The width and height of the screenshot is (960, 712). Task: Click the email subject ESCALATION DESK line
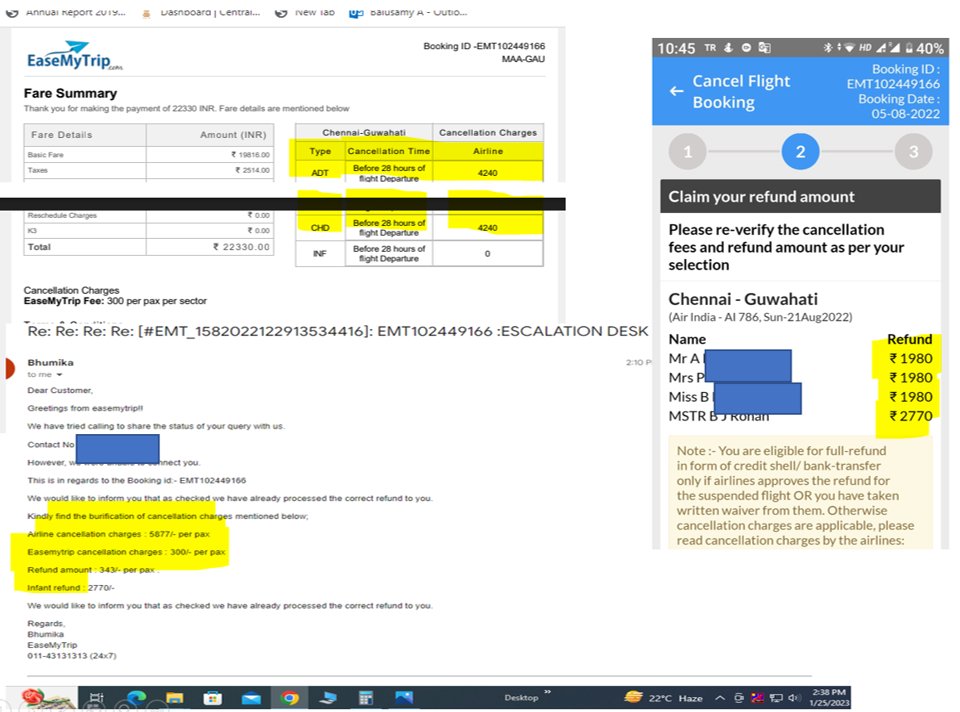(337, 331)
